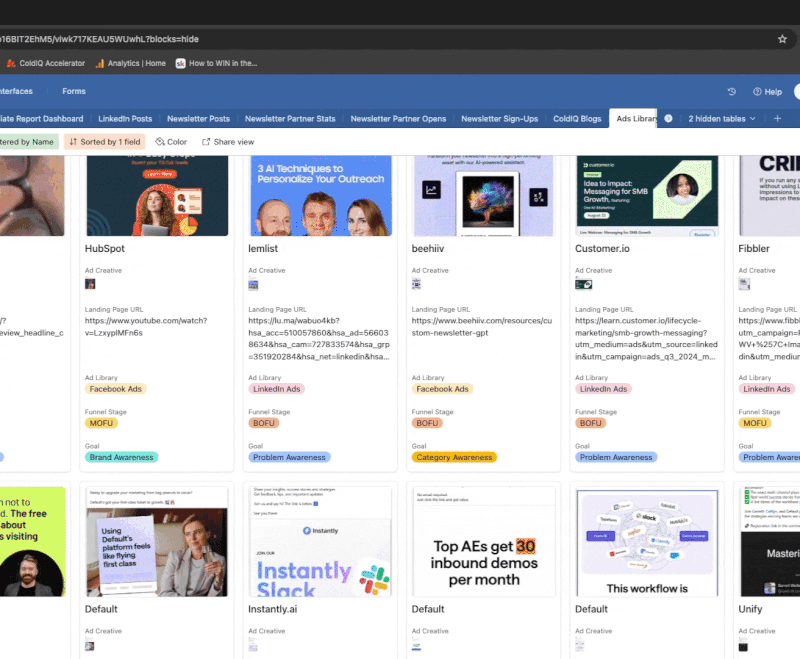The image size is (800, 659).
Task: Click the round arrow icon beside Ads Library
Action: [668, 118]
